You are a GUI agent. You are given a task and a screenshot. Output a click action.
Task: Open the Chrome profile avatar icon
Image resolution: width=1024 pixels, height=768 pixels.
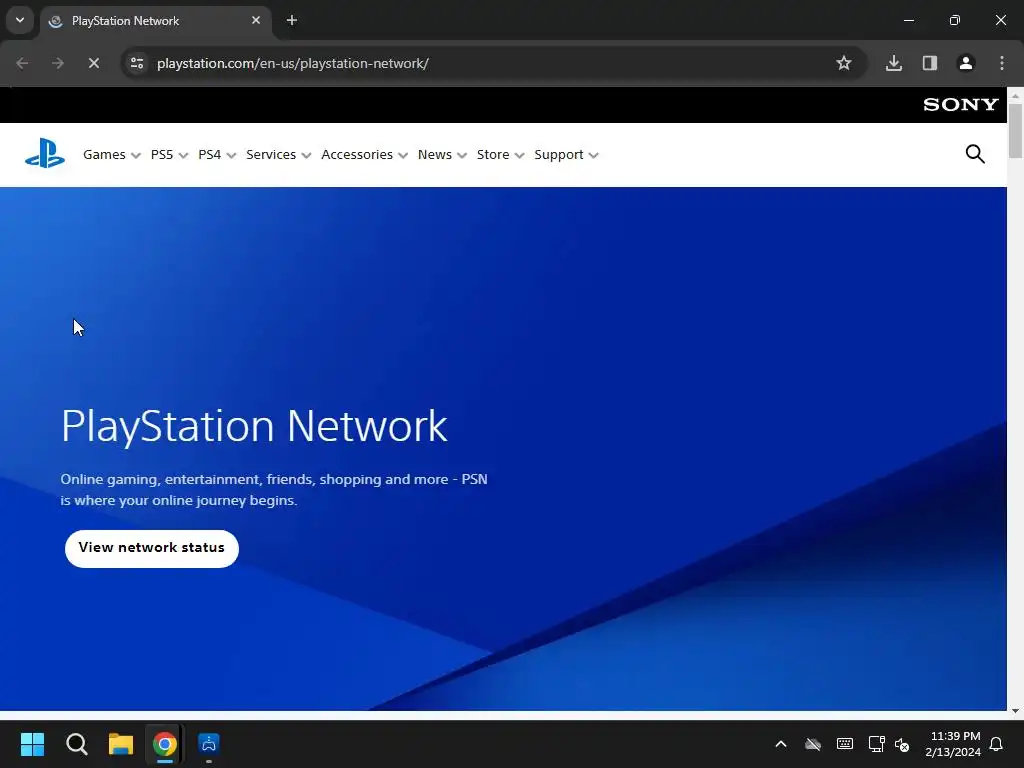966,63
